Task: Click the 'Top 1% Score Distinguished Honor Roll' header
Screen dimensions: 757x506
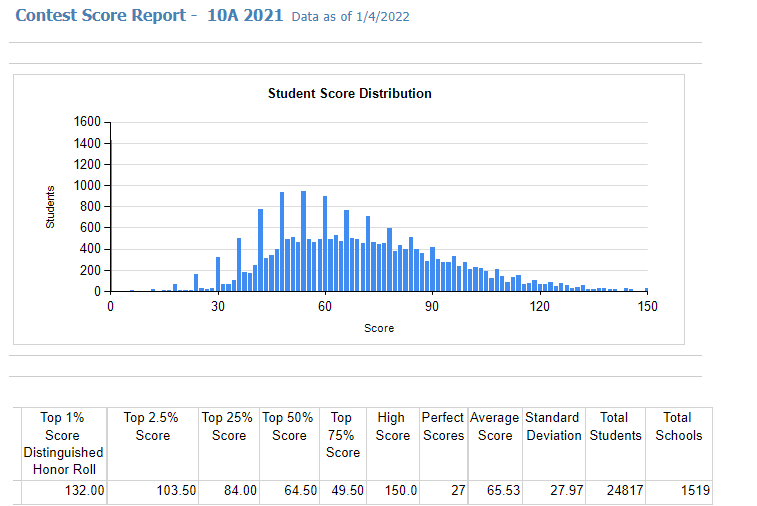Action: tap(63, 443)
